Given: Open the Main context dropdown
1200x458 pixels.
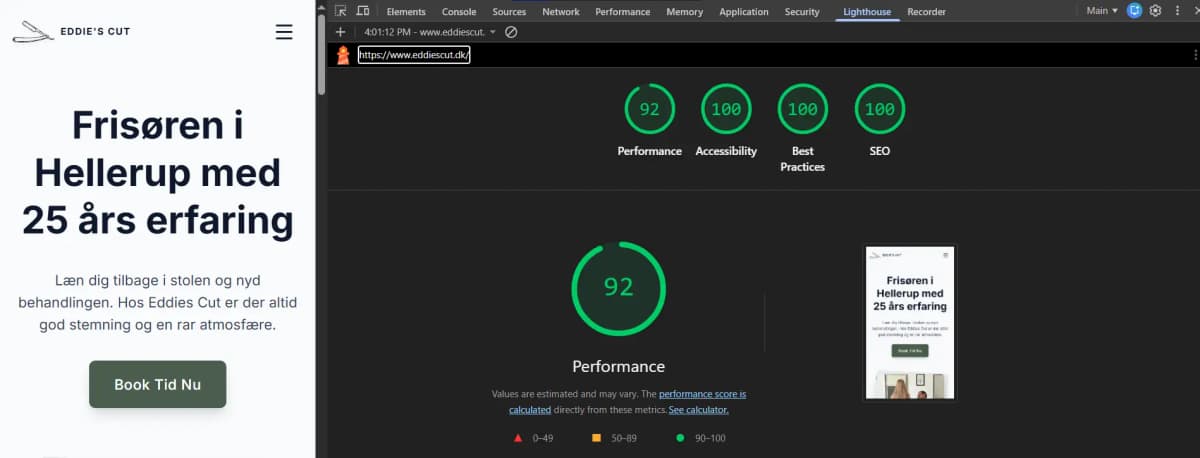Looking at the screenshot, I should click(x=1102, y=11).
